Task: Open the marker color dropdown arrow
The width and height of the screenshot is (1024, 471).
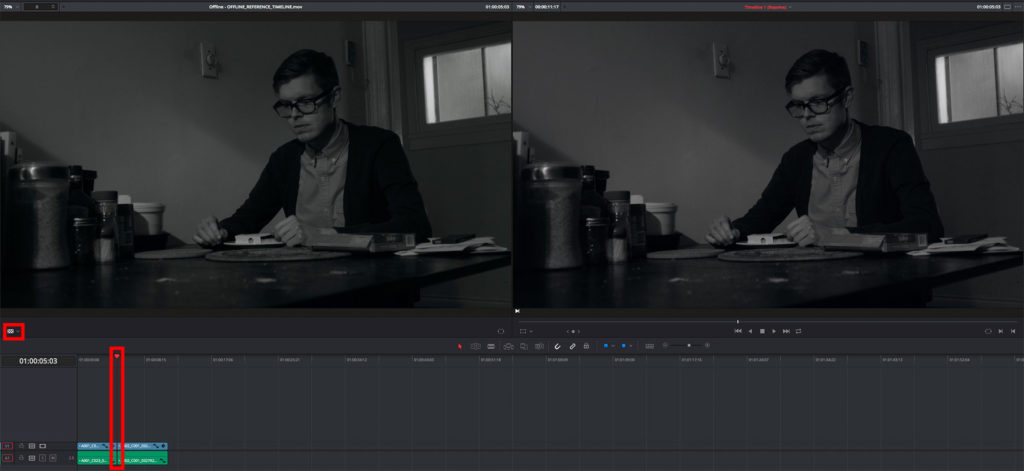Action: point(631,346)
